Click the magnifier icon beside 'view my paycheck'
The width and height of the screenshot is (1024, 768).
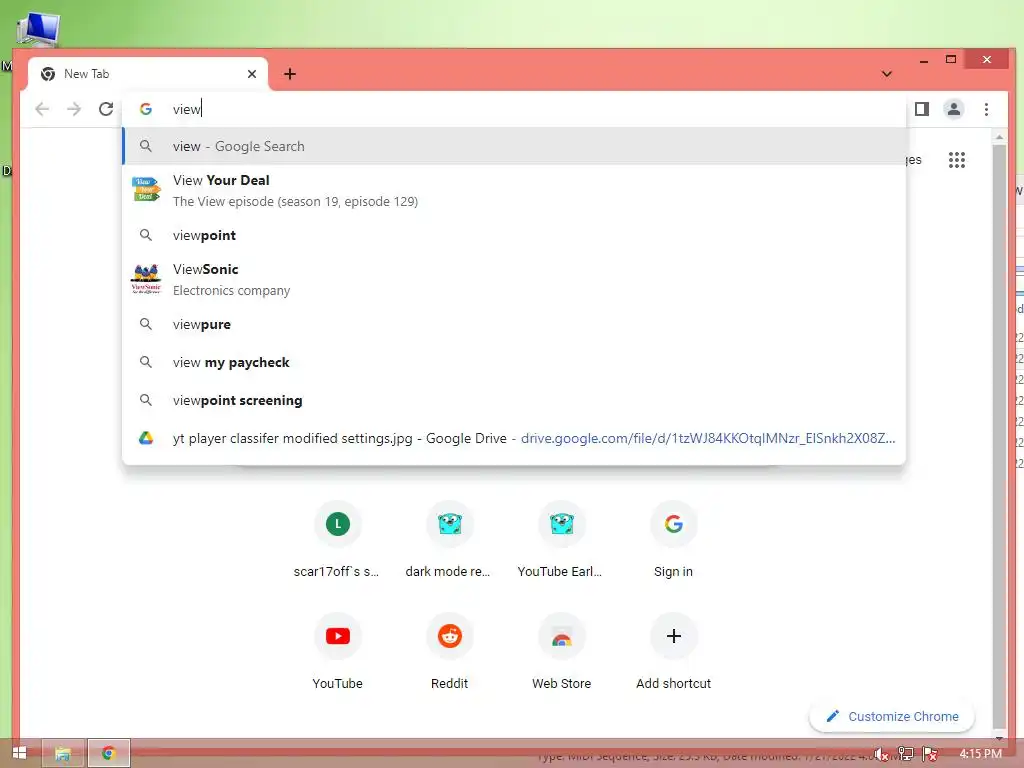click(146, 362)
